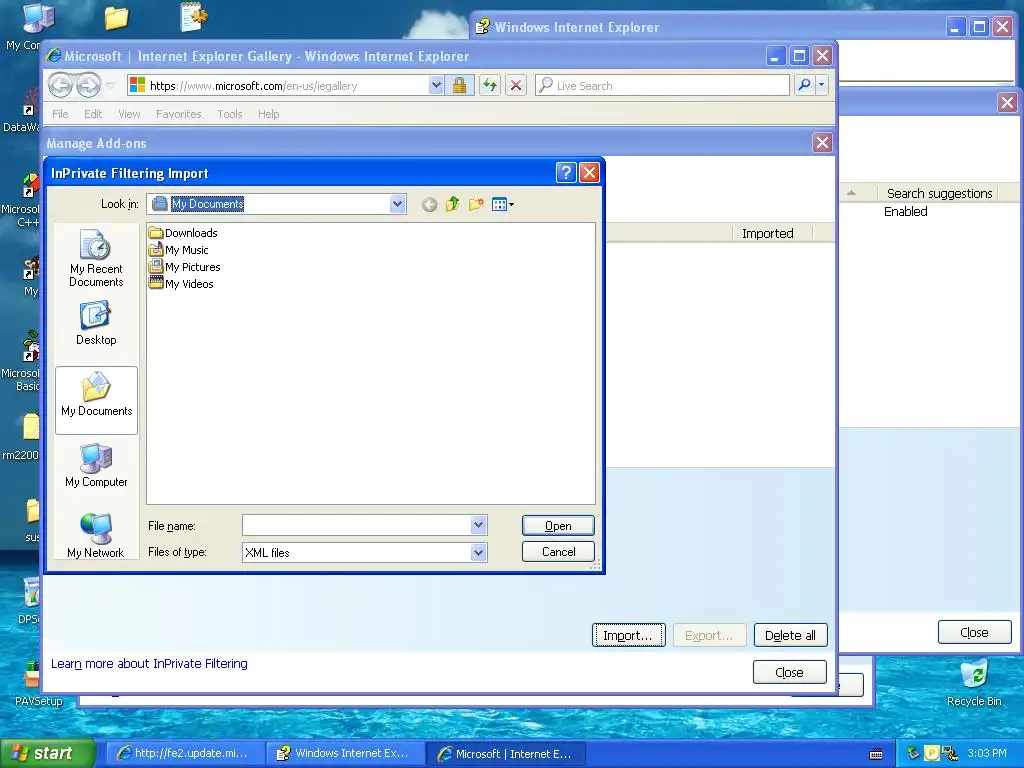Open the recent pages dropdown arrow
The width and height of the screenshot is (1024, 768).
(x=110, y=86)
